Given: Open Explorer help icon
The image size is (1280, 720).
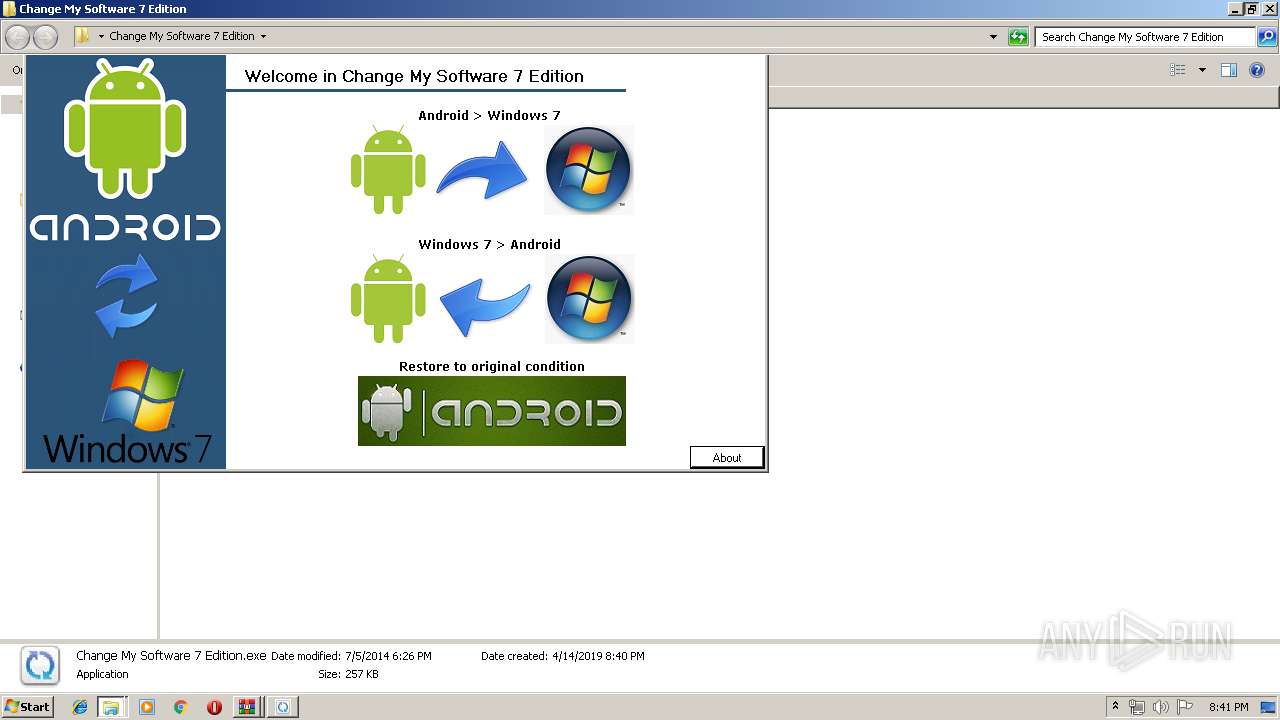Looking at the screenshot, I should click(1258, 70).
